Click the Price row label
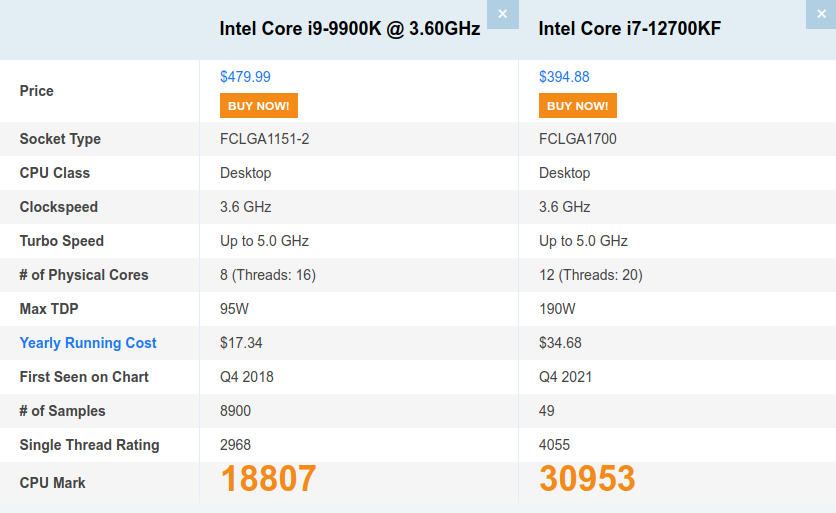836x513 pixels. click(x=37, y=91)
